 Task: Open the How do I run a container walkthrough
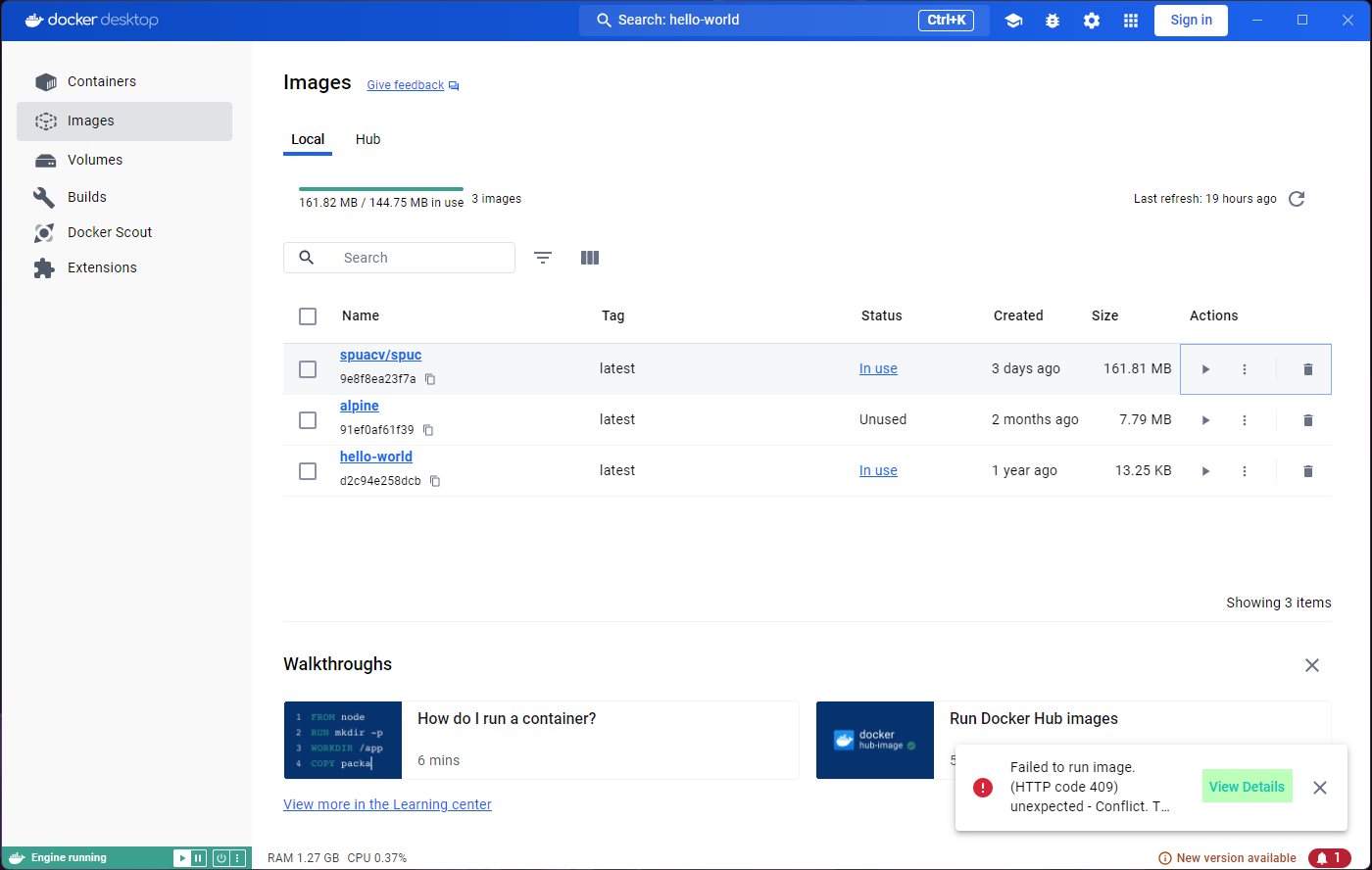[541, 740]
